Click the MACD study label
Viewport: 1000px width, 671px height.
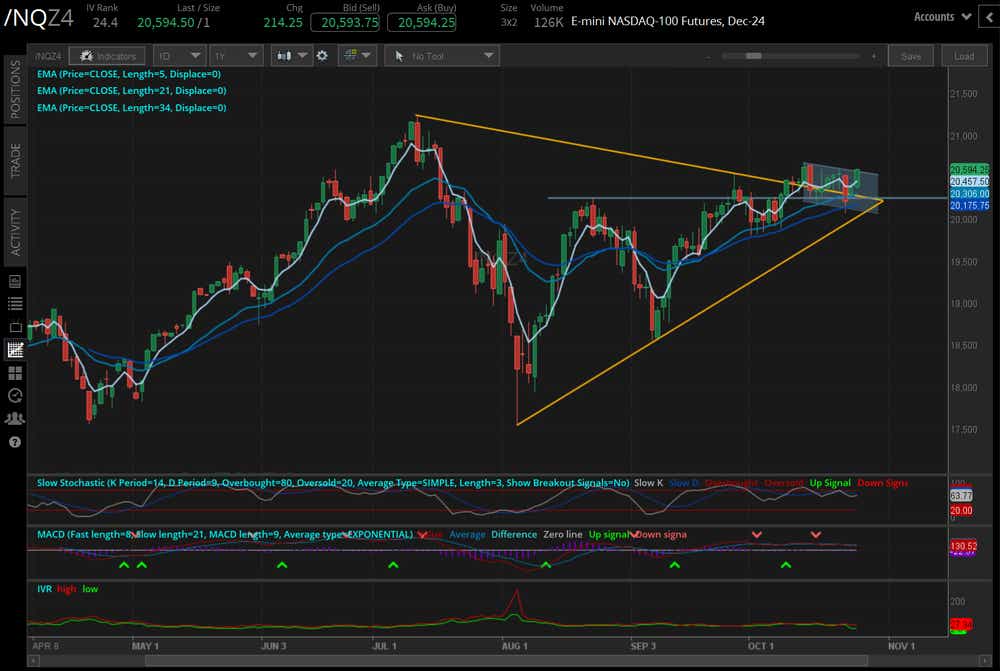coord(224,535)
